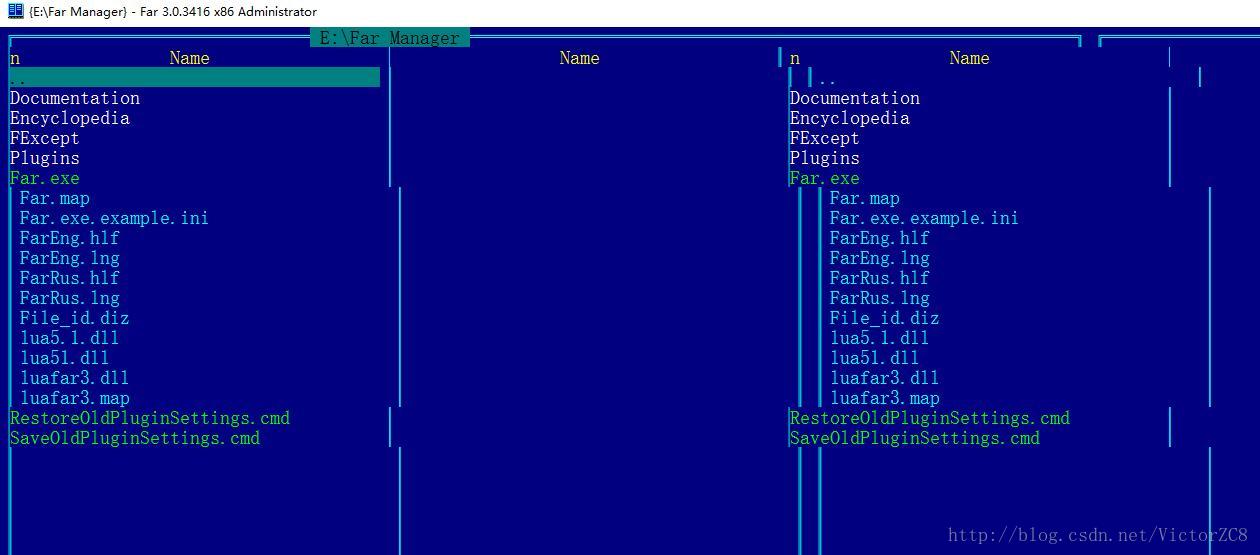Select Far.exe in the left panel
Viewport: 1260px width, 555px height.
click(x=45, y=178)
